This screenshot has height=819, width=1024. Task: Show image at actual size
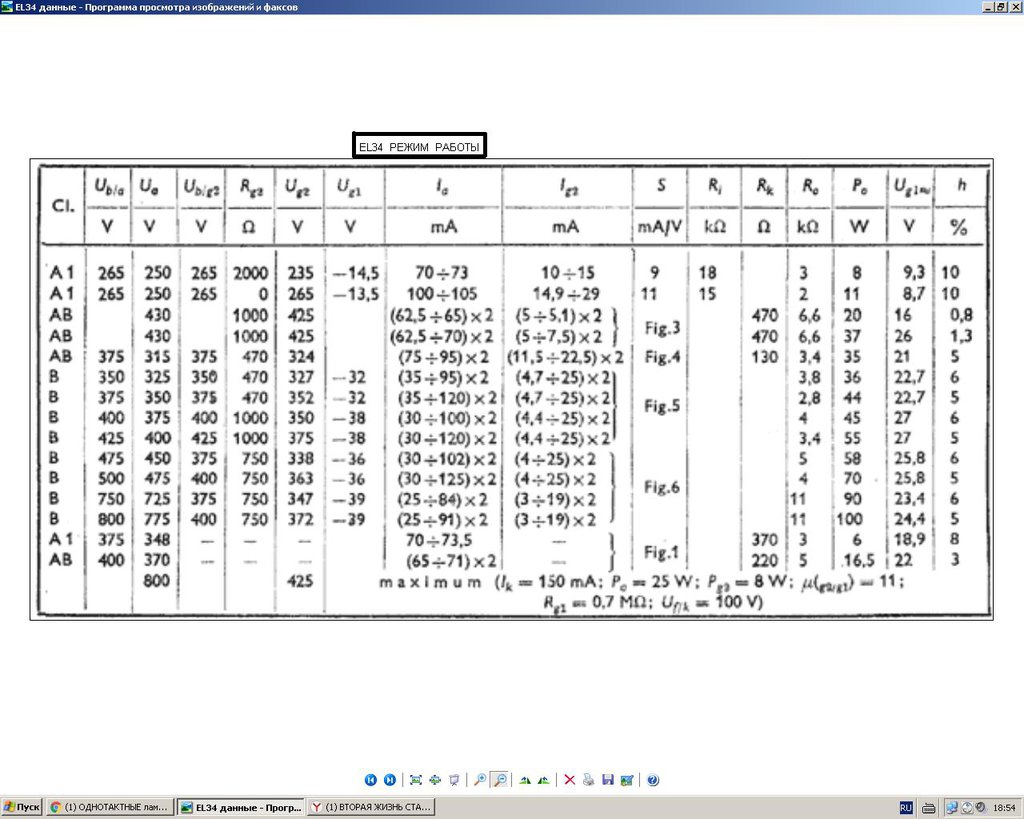click(435, 780)
